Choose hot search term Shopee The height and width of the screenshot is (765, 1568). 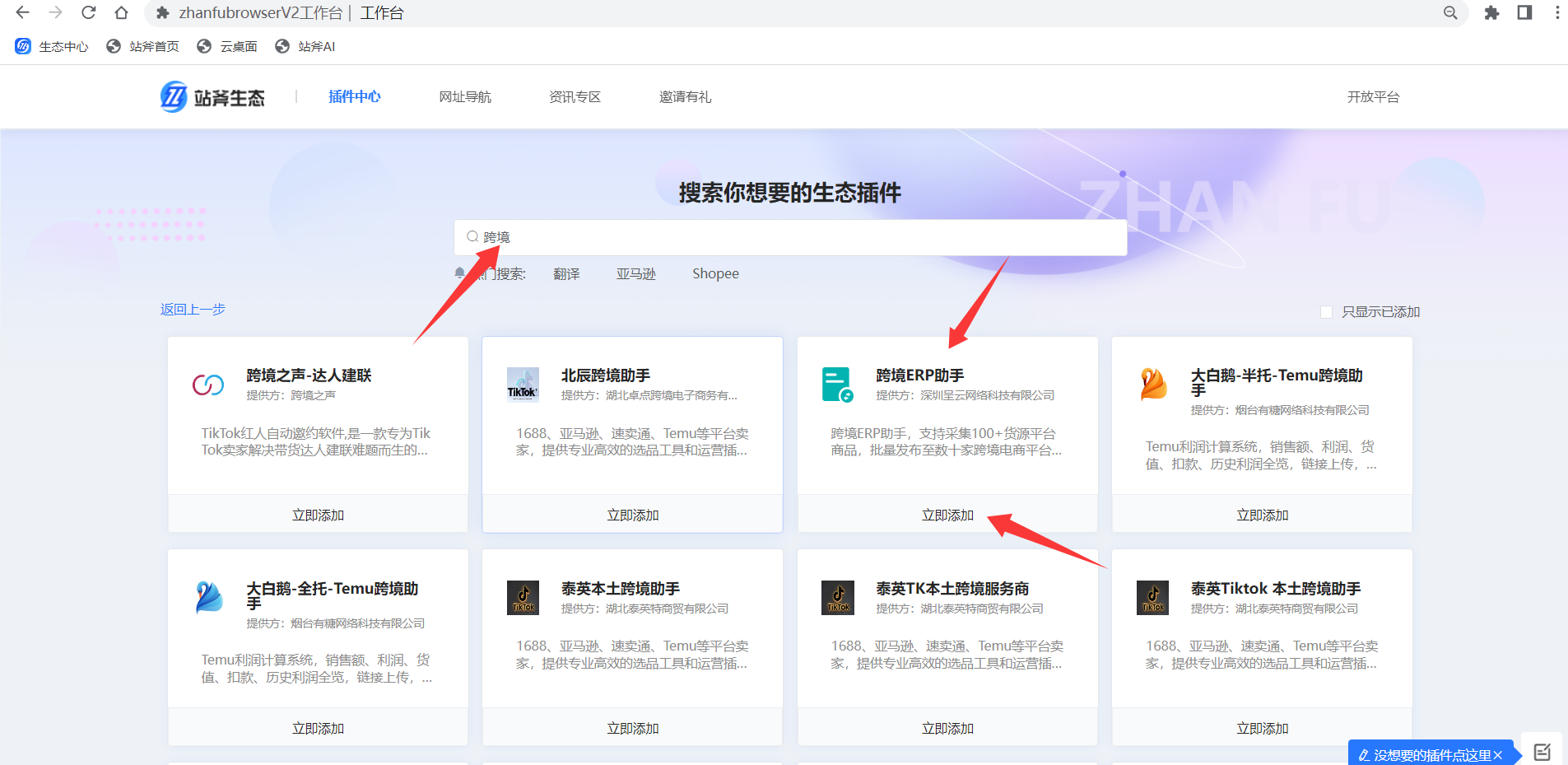[715, 273]
